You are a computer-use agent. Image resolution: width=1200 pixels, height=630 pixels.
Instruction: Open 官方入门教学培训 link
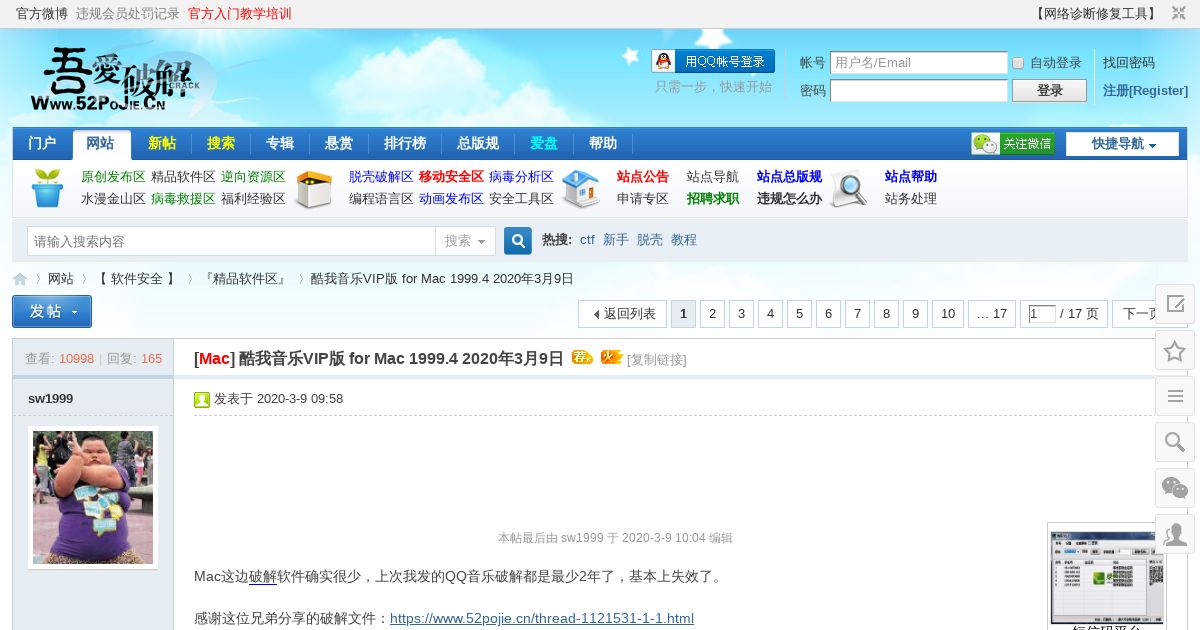[x=240, y=14]
